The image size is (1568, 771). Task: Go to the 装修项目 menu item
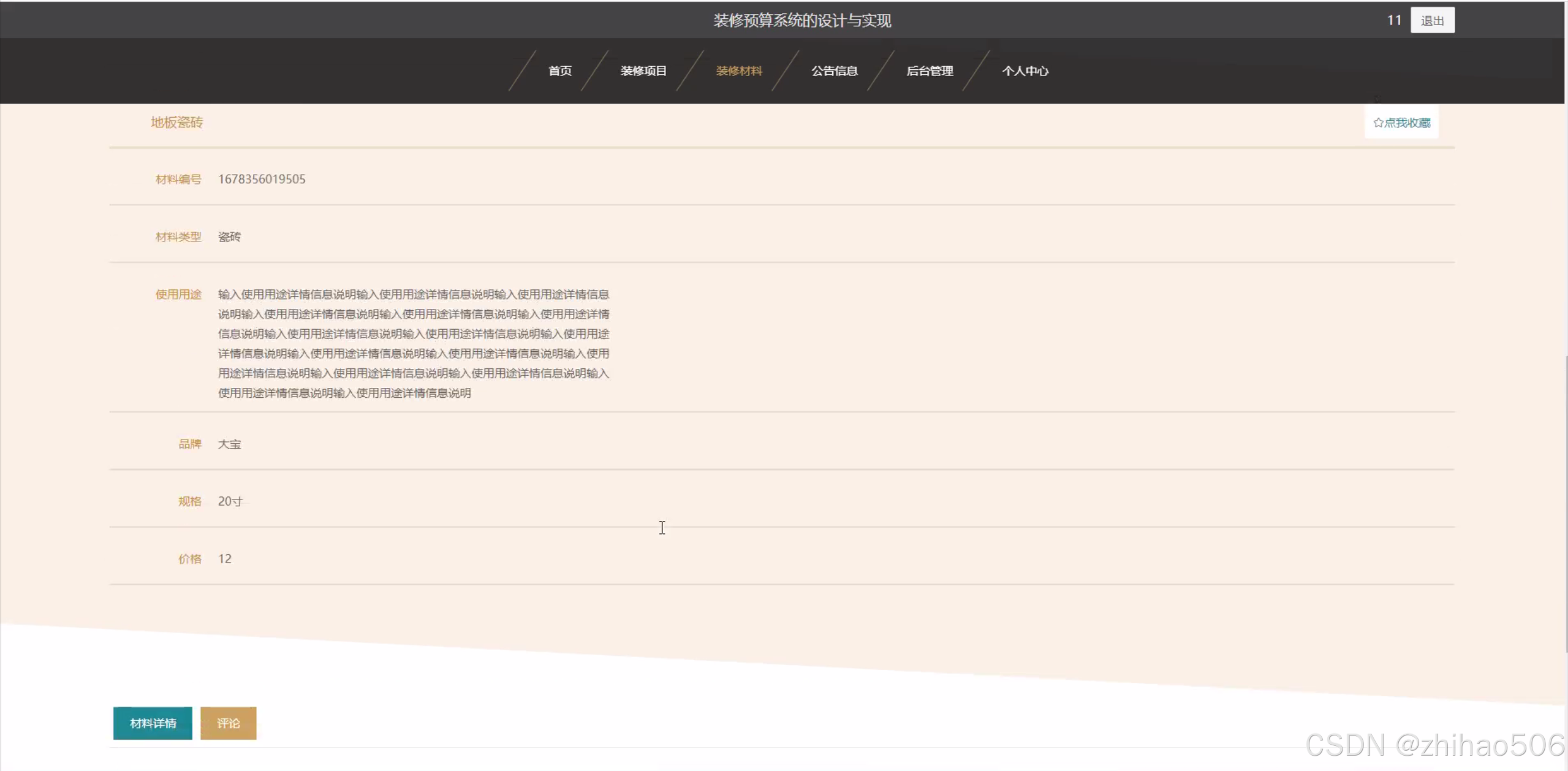pyautogui.click(x=643, y=71)
